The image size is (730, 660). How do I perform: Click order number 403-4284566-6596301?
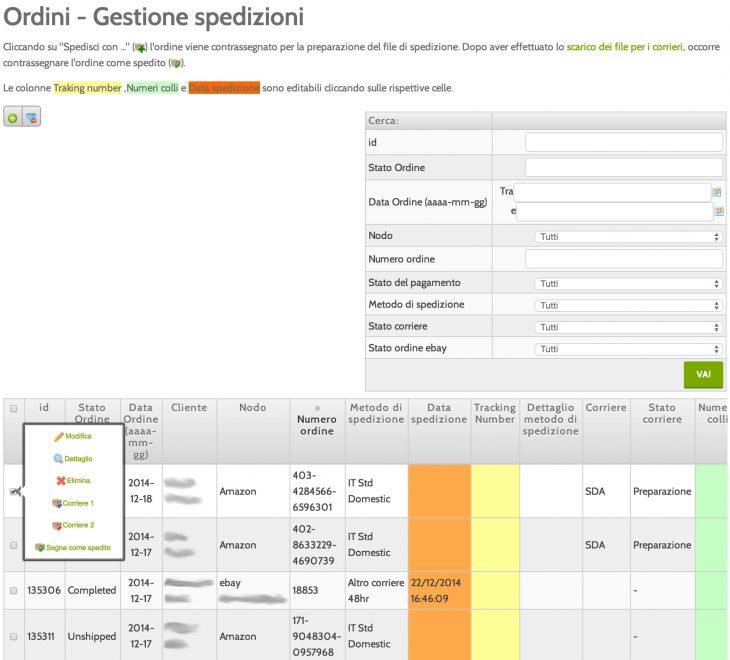tap(314, 491)
